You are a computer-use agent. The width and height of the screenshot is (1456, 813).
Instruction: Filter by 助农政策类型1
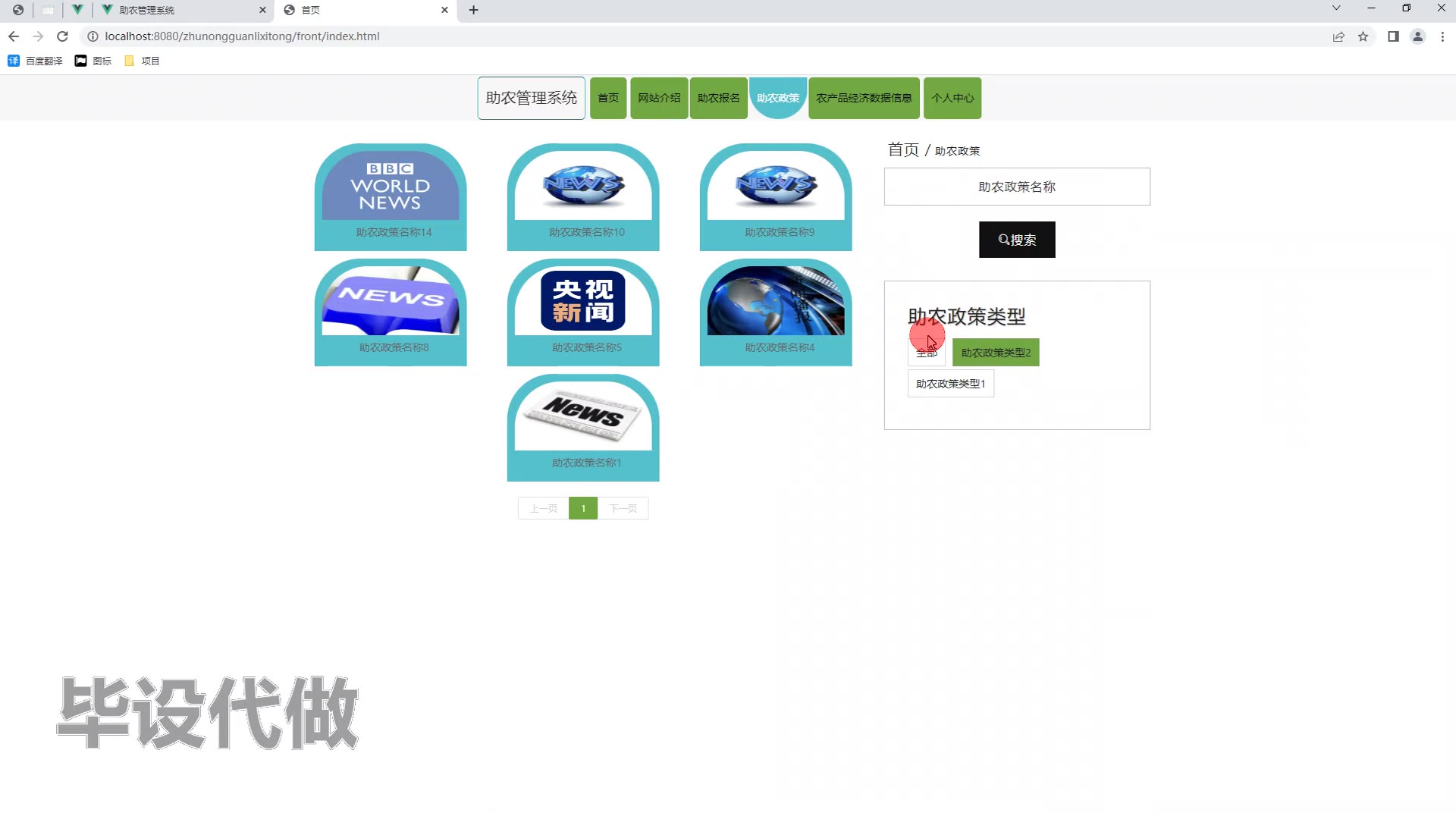click(951, 384)
